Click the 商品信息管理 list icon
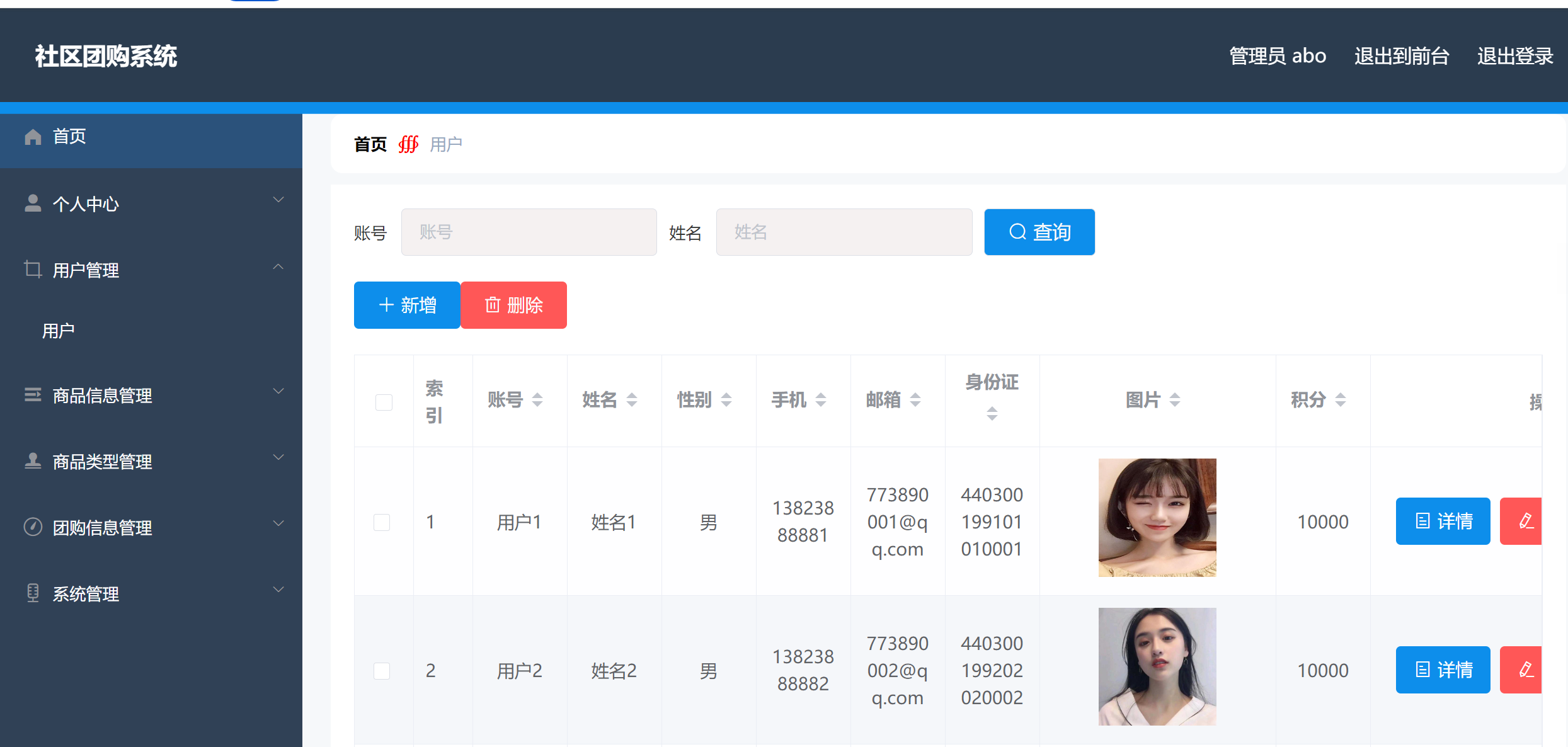 coord(32,395)
